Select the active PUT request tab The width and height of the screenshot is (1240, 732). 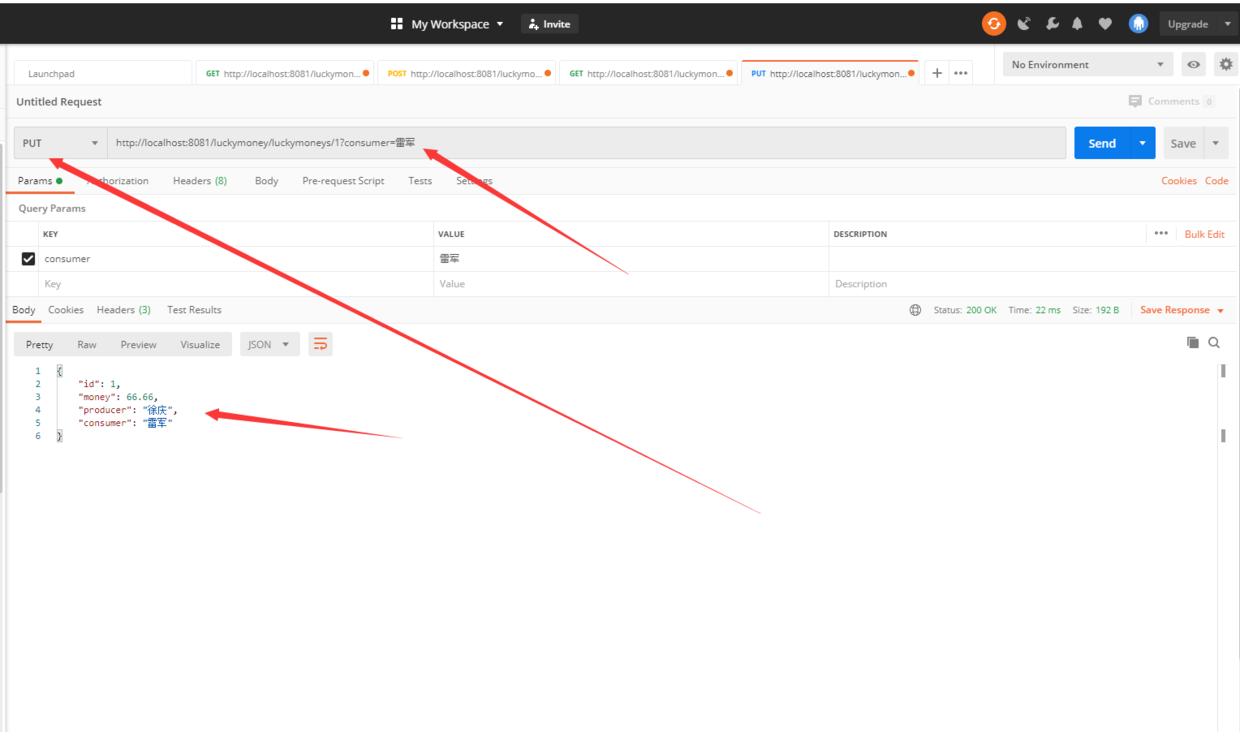[x=830, y=73]
